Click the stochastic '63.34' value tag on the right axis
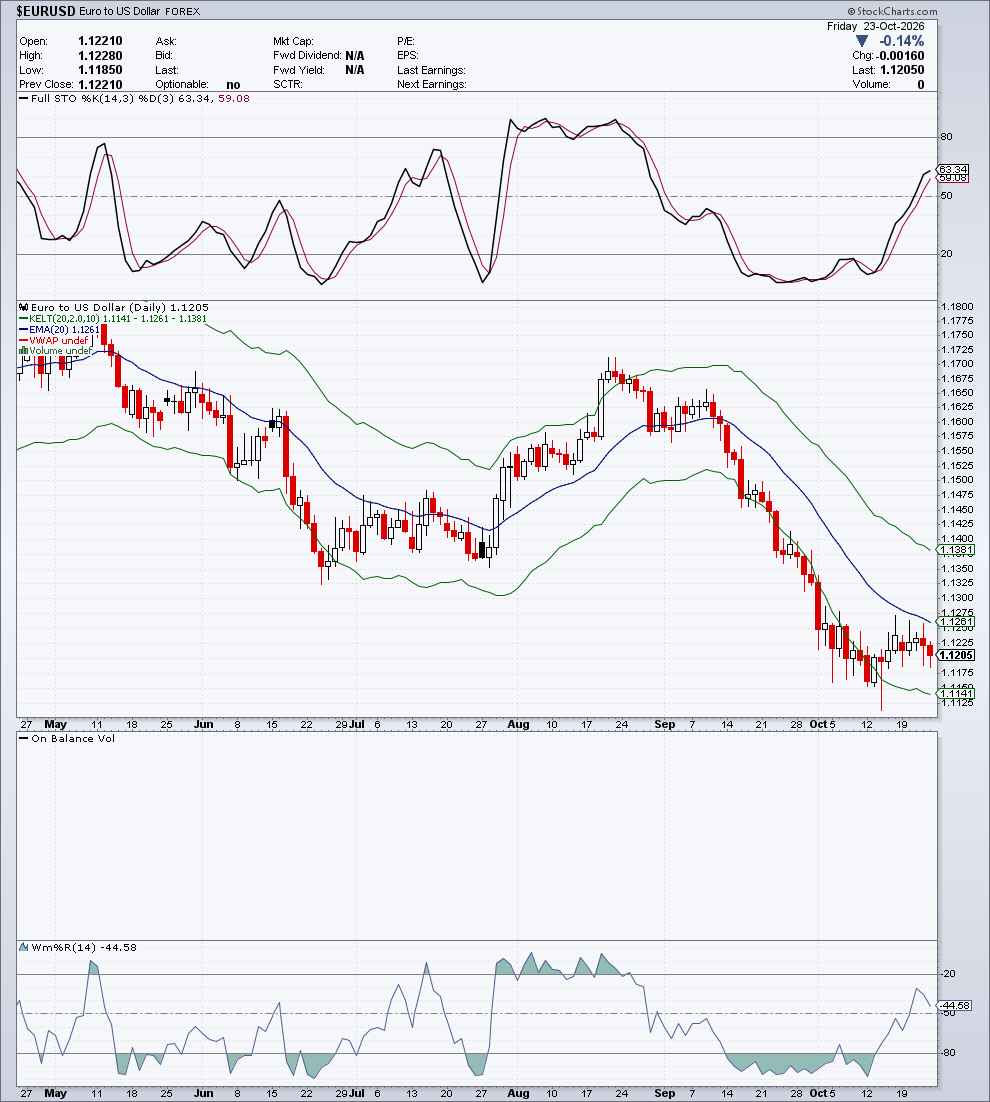 (x=953, y=169)
